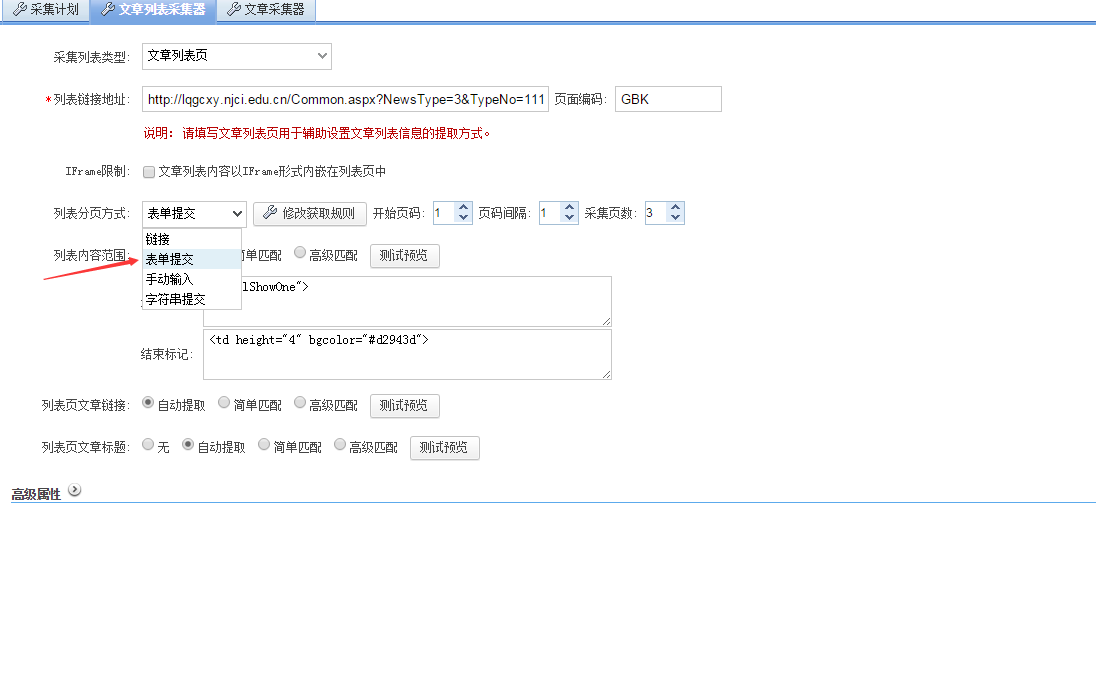The height and width of the screenshot is (676, 1096).
Task: Click wrench icon on 文章采集器 tab
Action: [x=233, y=10]
